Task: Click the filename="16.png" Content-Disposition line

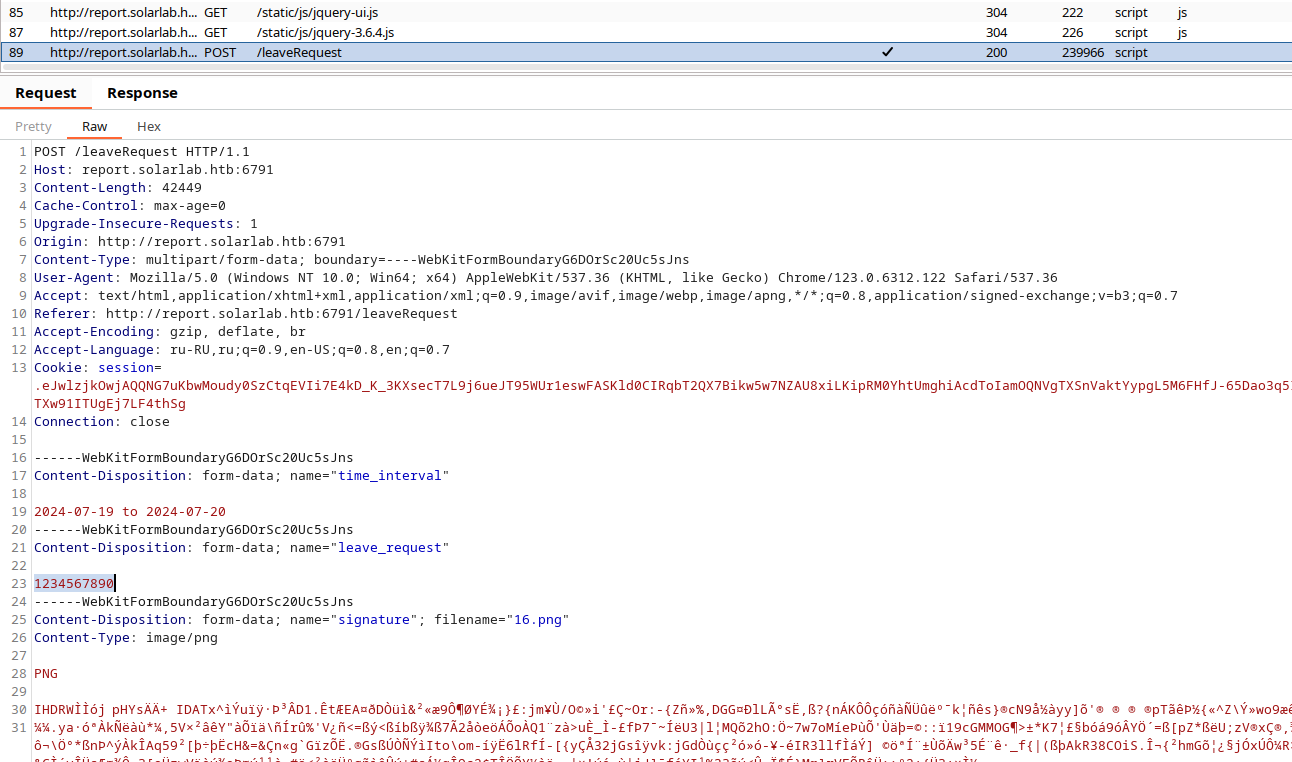Action: (302, 620)
